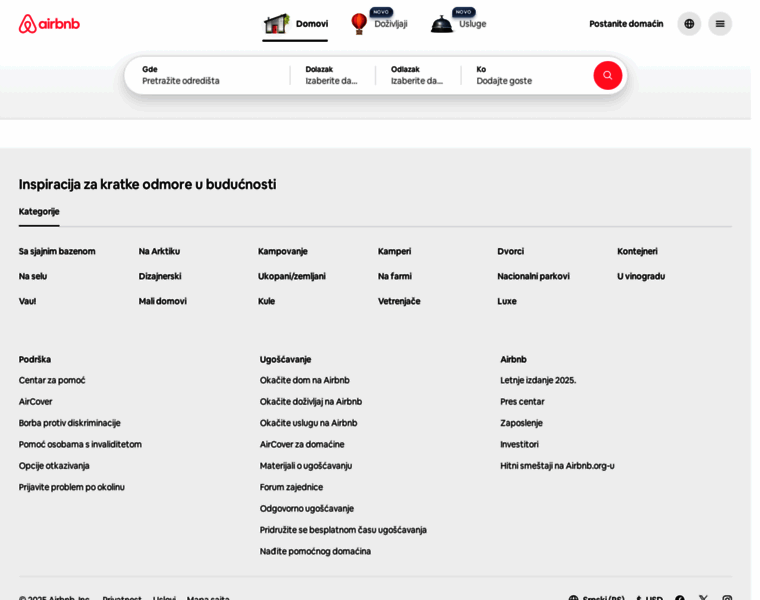
Task: Click Okačite doživljaj na Airbnb link
Action: pyautogui.click(x=311, y=402)
